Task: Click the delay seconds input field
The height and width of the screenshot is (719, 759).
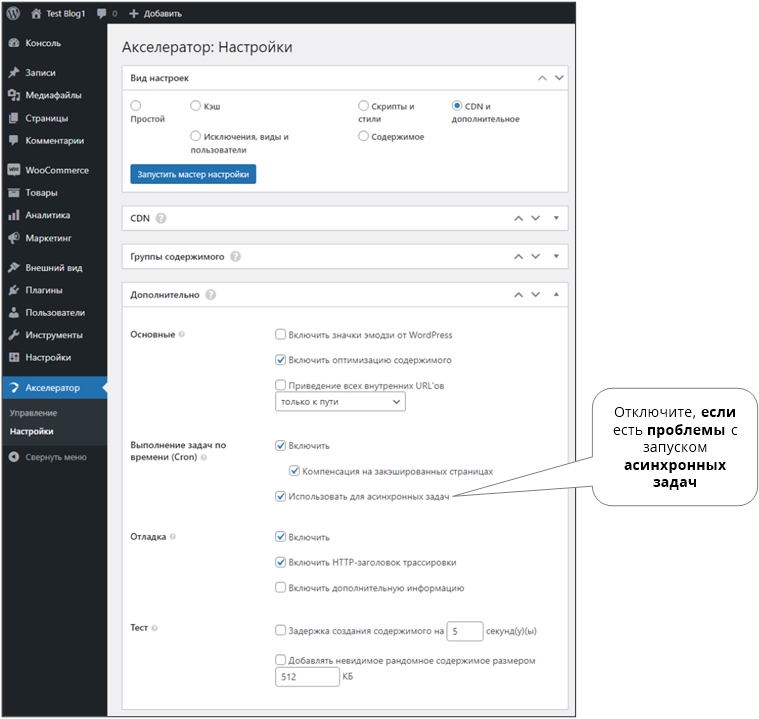Action: click(x=465, y=631)
